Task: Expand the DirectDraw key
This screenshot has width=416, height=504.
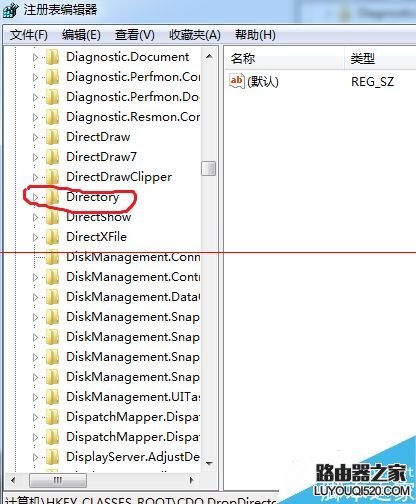Action: pos(35,137)
